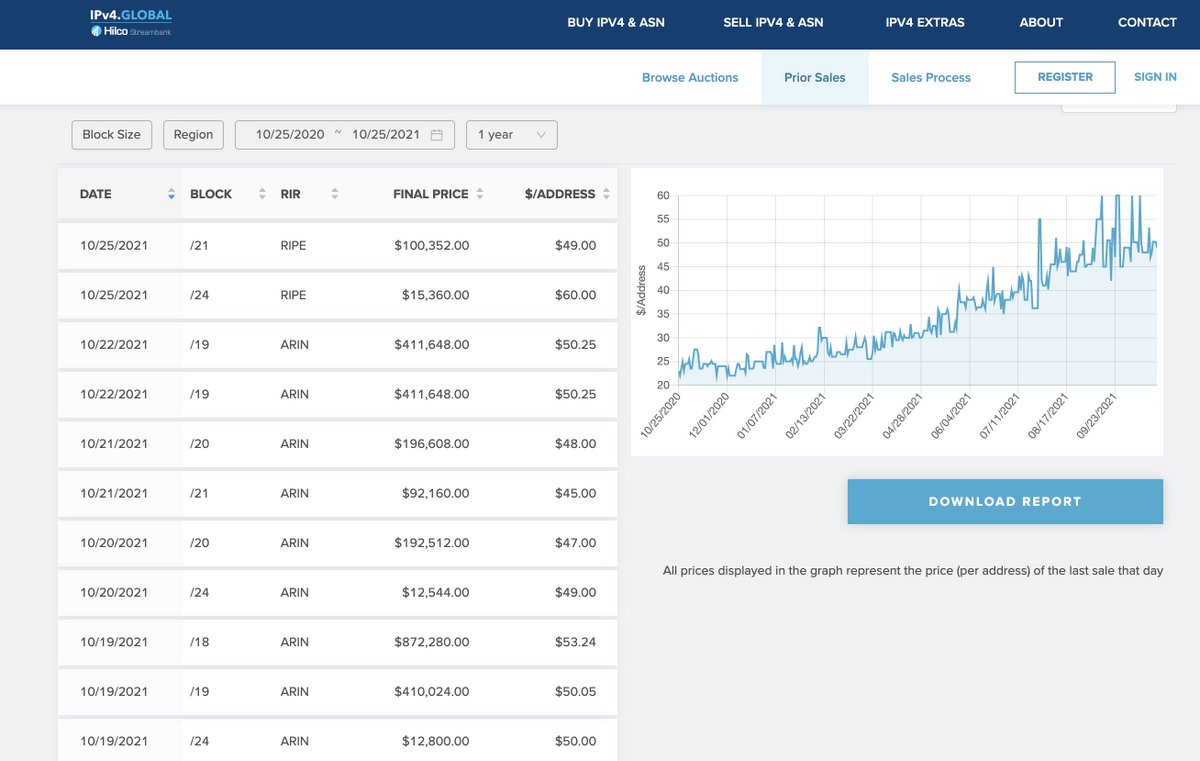
Task: Select the Prior Sales tab
Action: coord(815,77)
